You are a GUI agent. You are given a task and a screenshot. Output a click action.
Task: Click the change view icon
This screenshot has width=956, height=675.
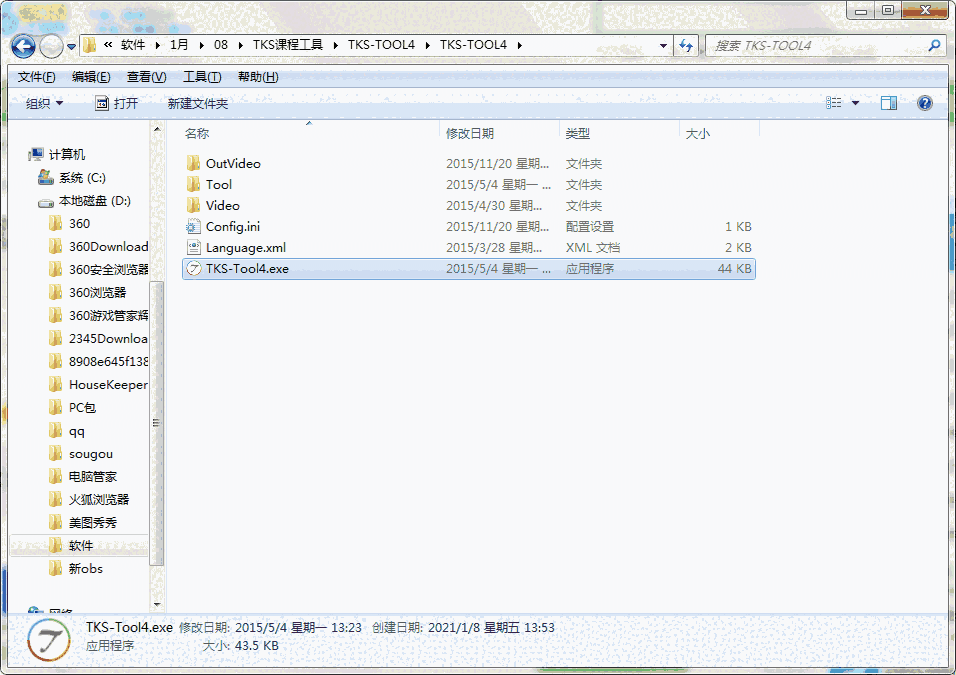833,103
